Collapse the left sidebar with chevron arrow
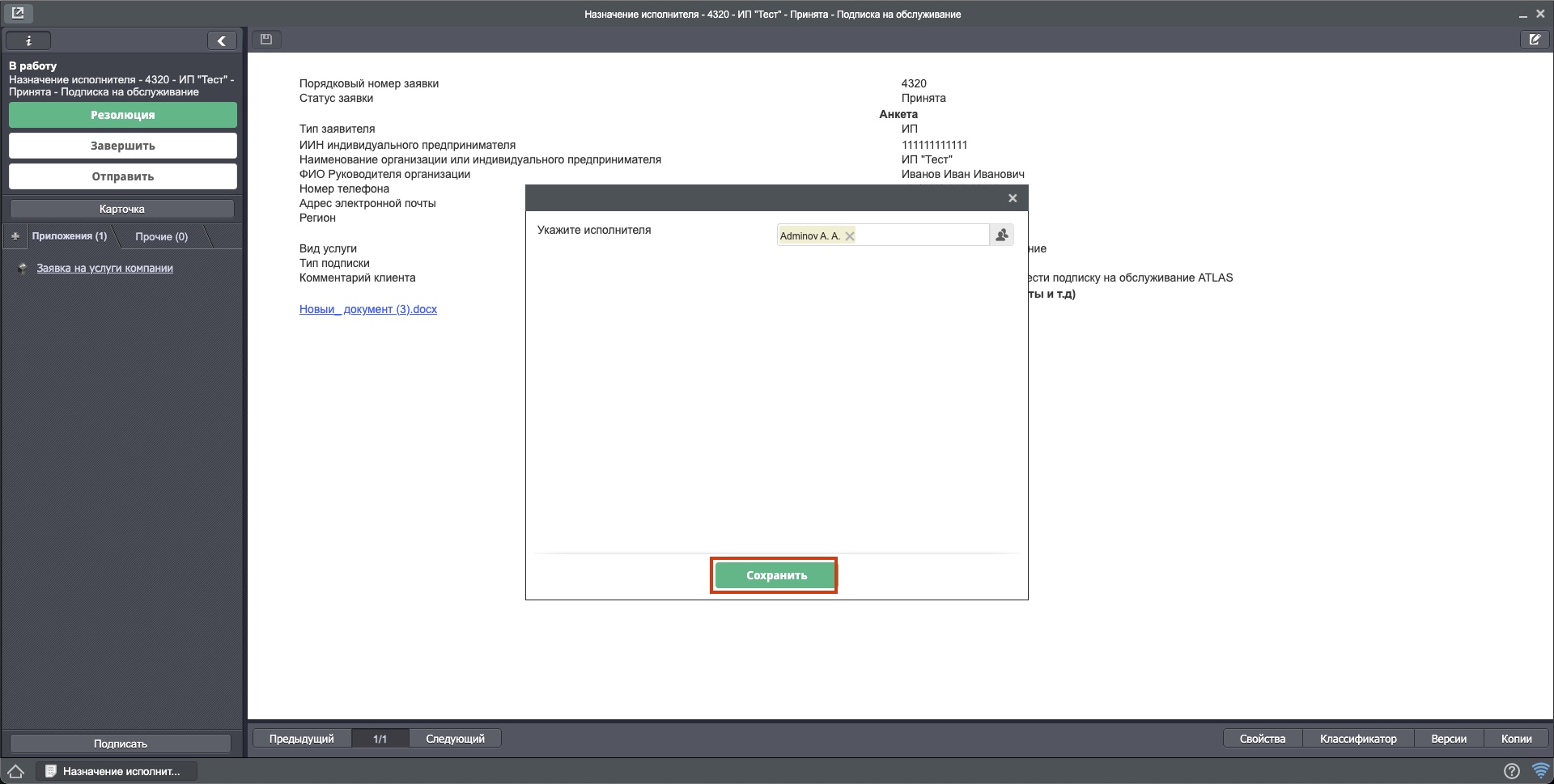 pyautogui.click(x=221, y=40)
